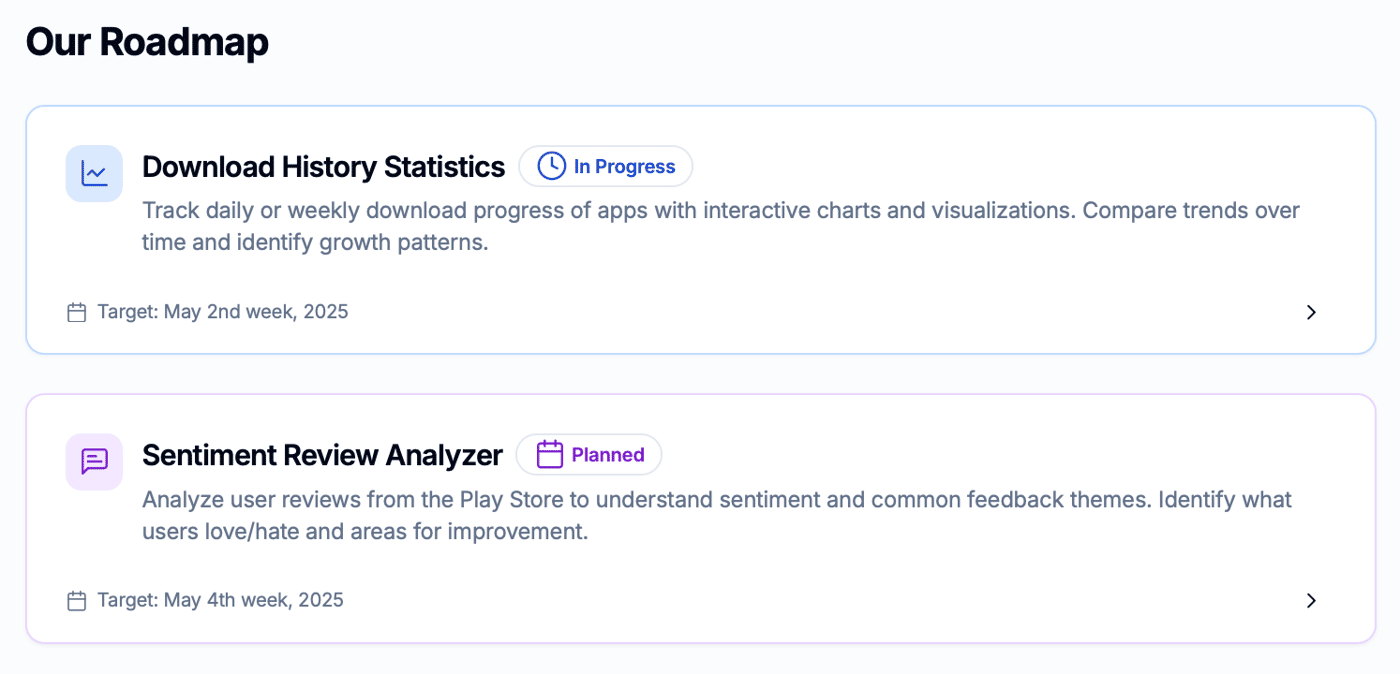
Task: Expand Sentiment Review Analyzer with its right chevron
Action: 1311,601
